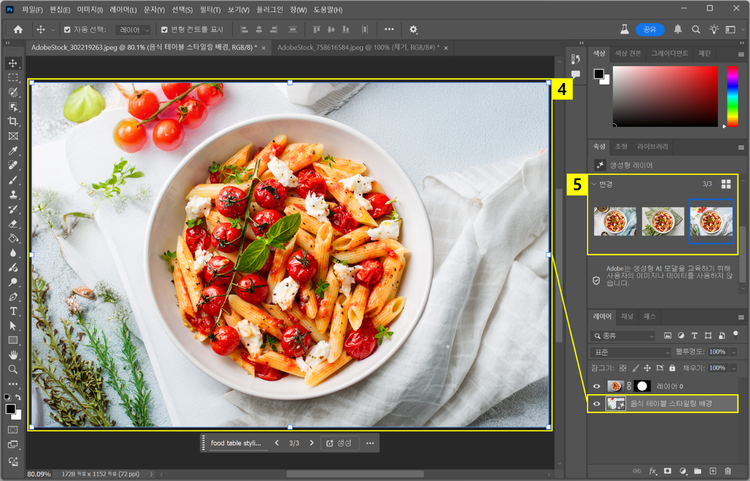The width and height of the screenshot is (750, 481).
Task: Select the Paint Bucket tool
Action: click(13, 239)
